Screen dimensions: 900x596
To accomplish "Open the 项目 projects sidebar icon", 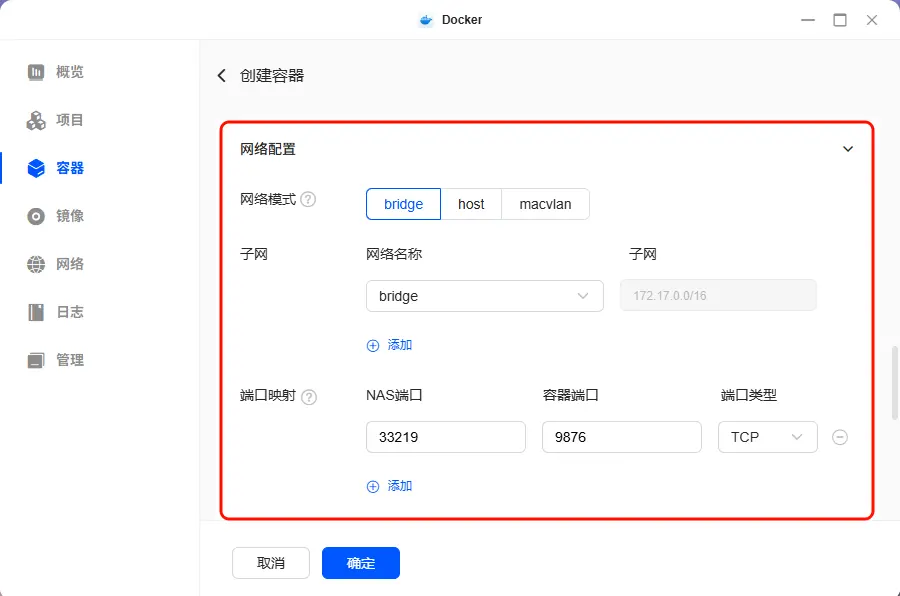I will coord(36,120).
